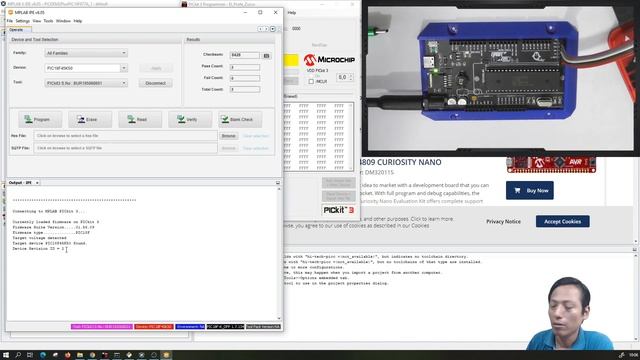Open Microsoft Edge from the taskbar
The width and height of the screenshot is (640, 360).
click(x=43, y=355)
